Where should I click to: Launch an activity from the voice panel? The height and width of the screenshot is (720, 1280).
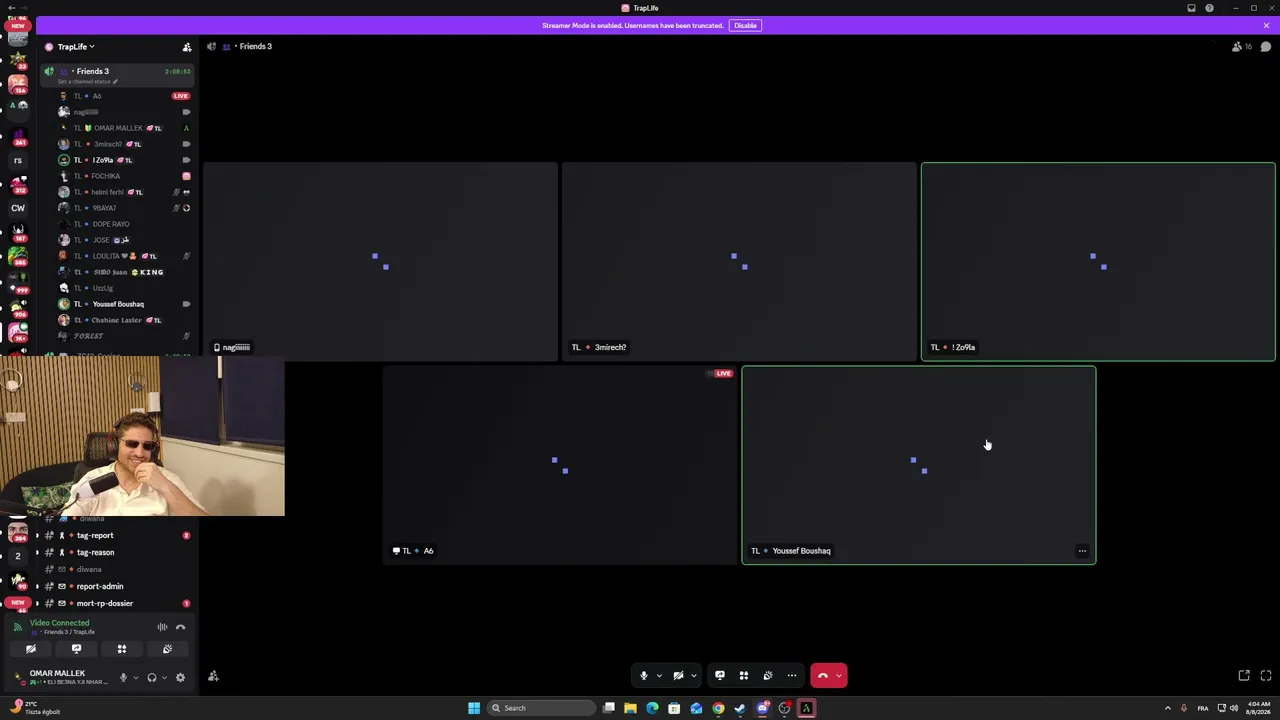pos(122,649)
